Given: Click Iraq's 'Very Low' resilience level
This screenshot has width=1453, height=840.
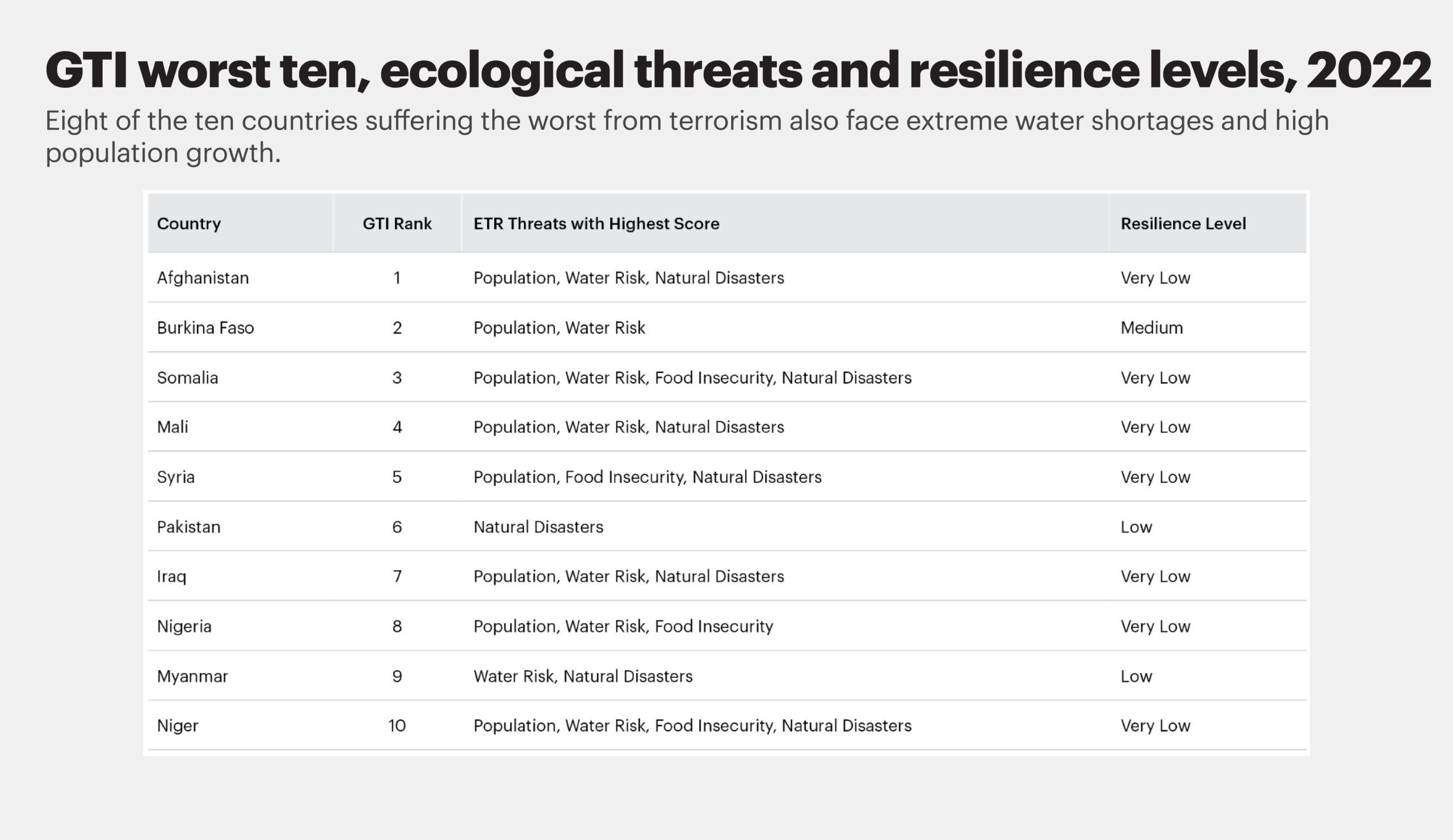Looking at the screenshot, I should coord(1156,577).
